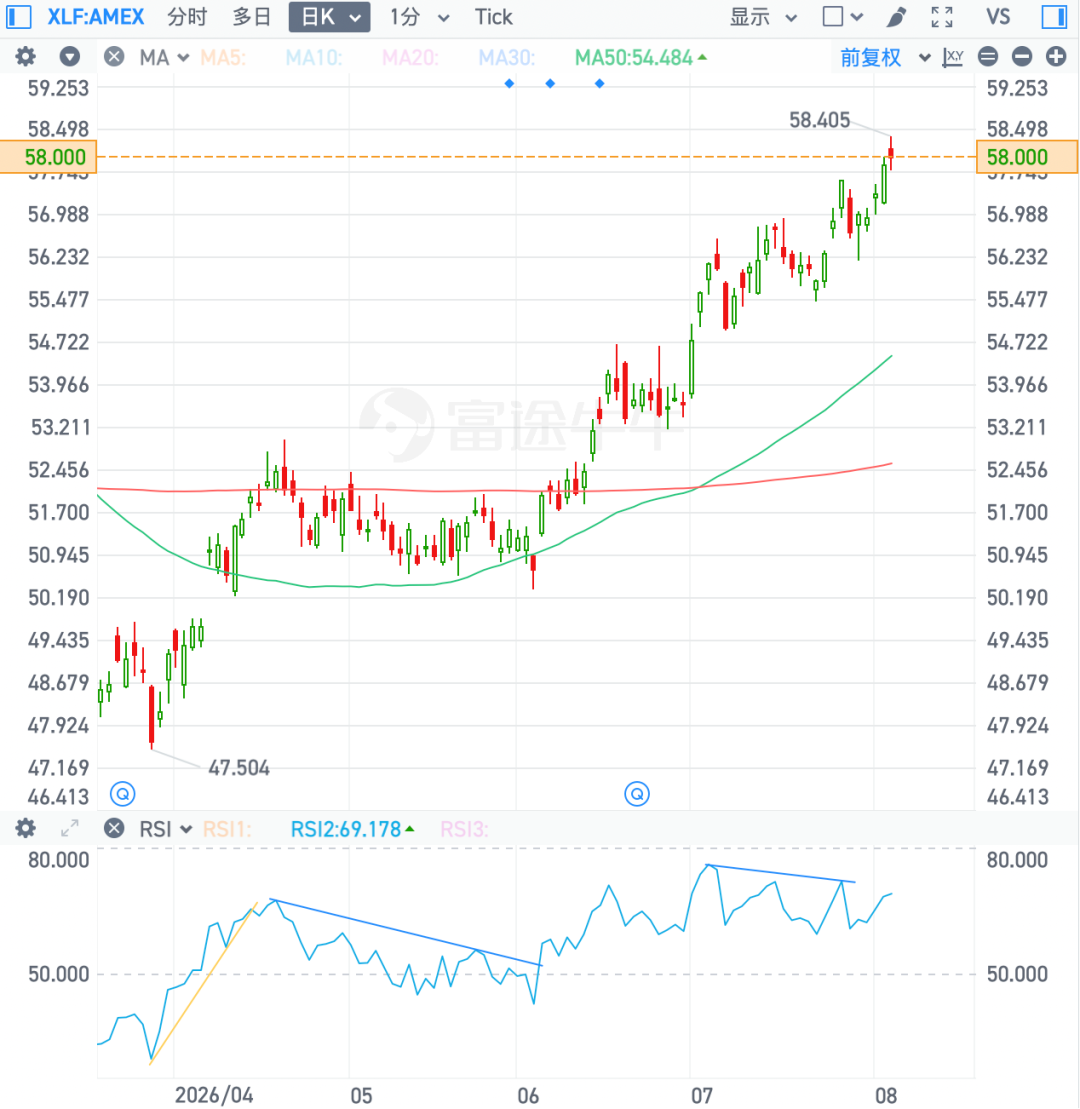Toggle the RSI3 line visibility
The image size is (1080, 1109).
tap(464, 829)
